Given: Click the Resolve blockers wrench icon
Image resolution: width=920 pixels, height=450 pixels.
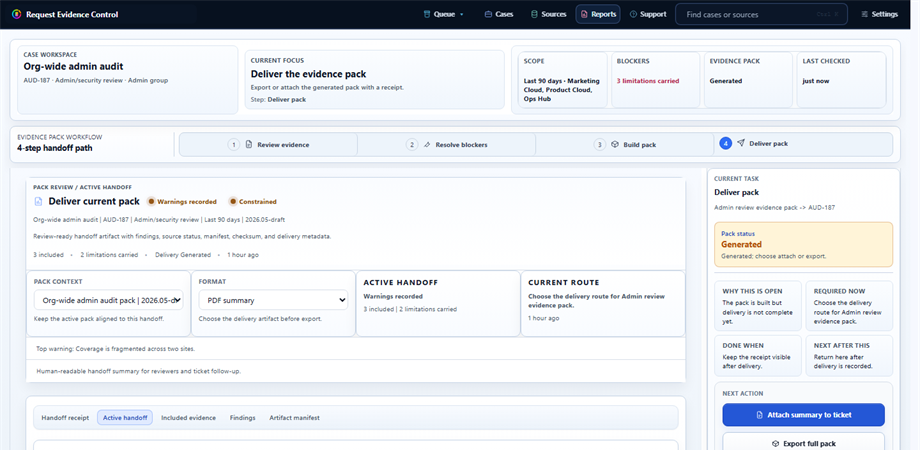Looking at the screenshot, I should [x=427, y=144].
